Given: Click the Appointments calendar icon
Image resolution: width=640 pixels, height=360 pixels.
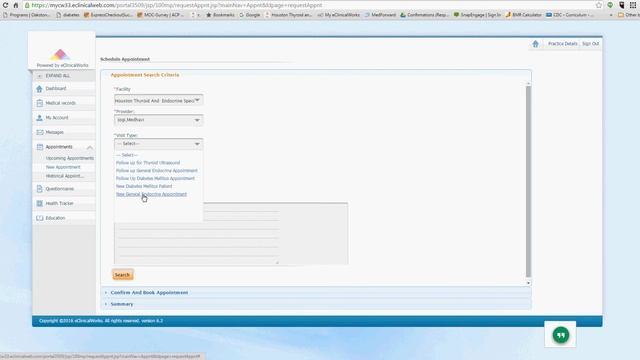Looking at the screenshot, I should [x=40, y=147].
